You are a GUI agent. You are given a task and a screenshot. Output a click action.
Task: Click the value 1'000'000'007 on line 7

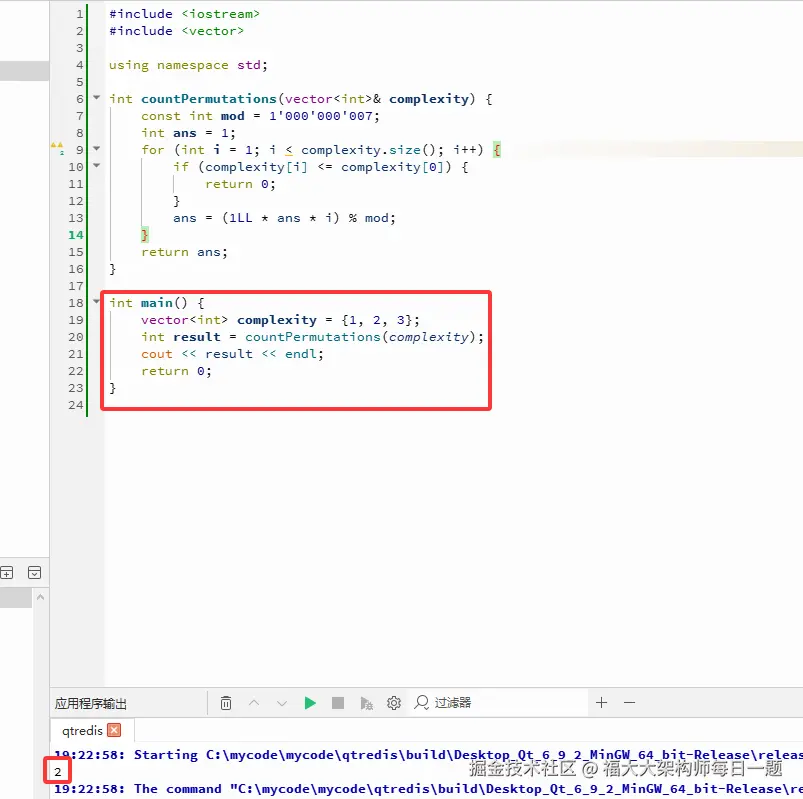321,116
